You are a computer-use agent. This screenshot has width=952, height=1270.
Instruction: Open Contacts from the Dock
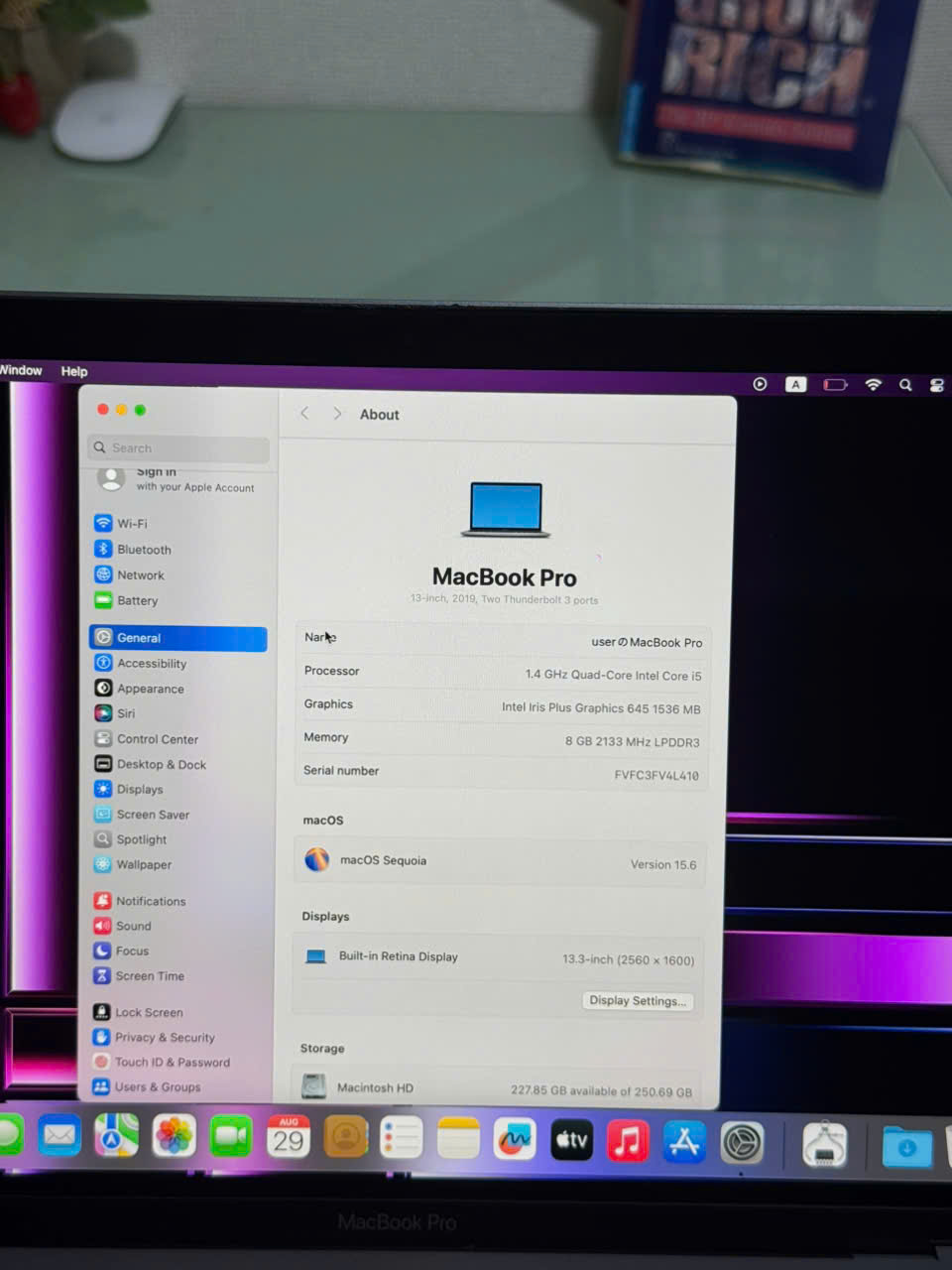(x=345, y=1137)
